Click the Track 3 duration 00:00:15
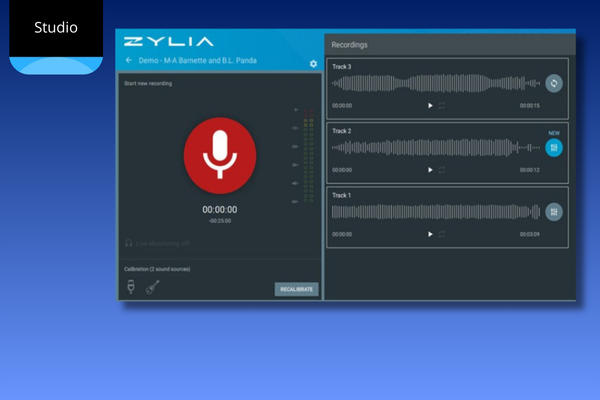Viewport: 600px width, 400px height. coord(530,106)
